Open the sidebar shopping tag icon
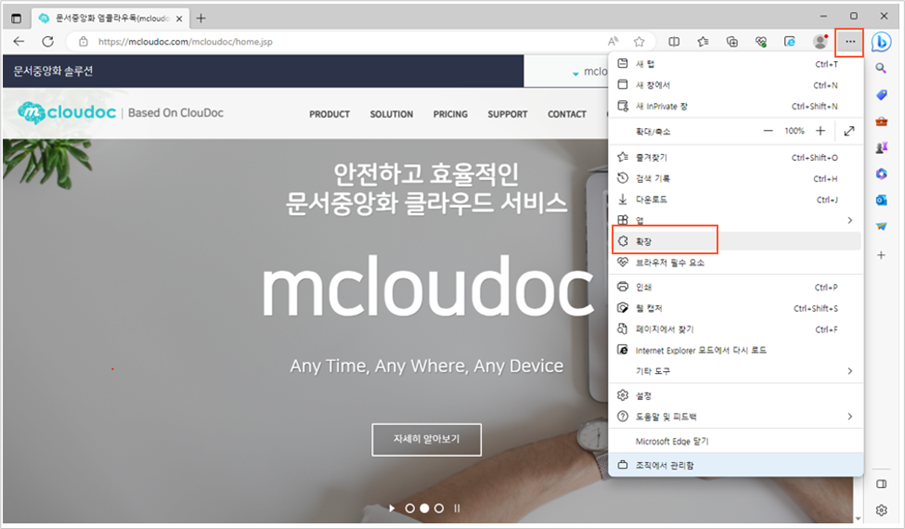Viewport: 905px width, 529px height. [x=881, y=95]
